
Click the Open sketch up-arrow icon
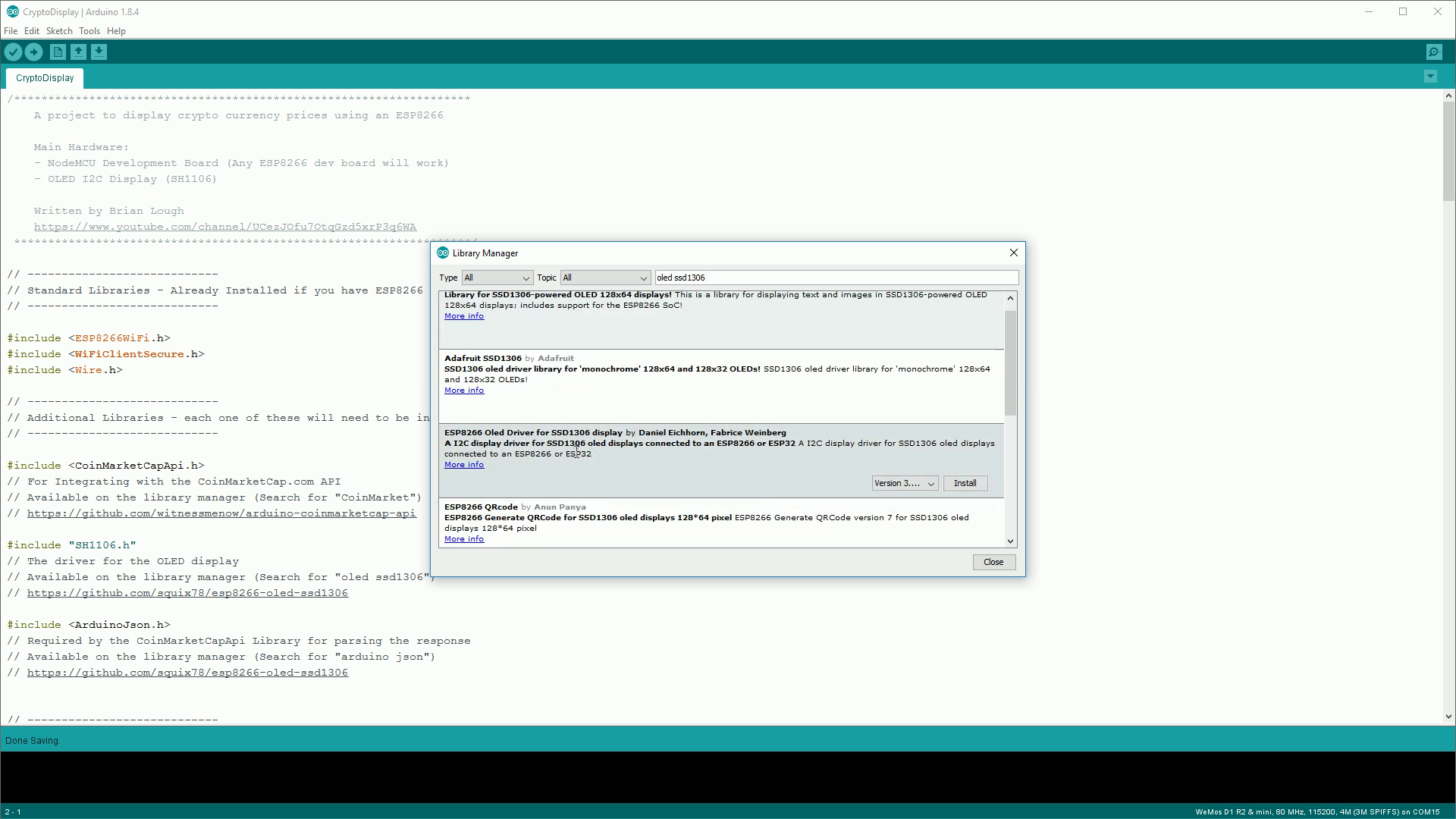pyautogui.click(x=78, y=52)
